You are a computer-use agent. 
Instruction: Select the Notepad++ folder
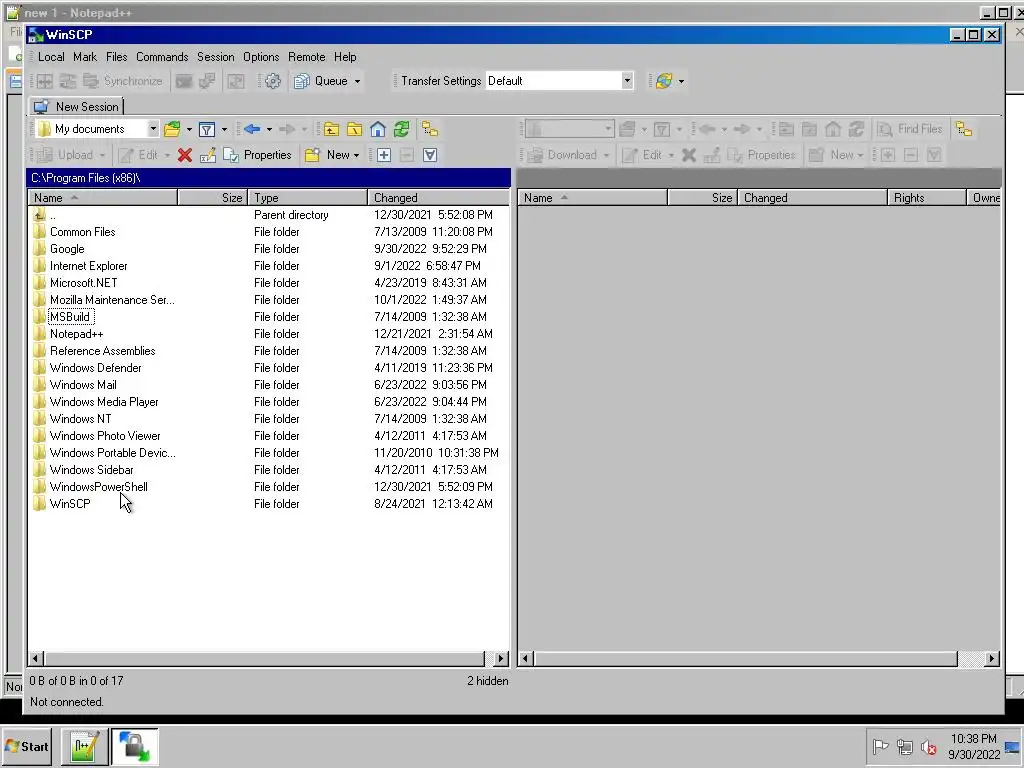(268, 334)
